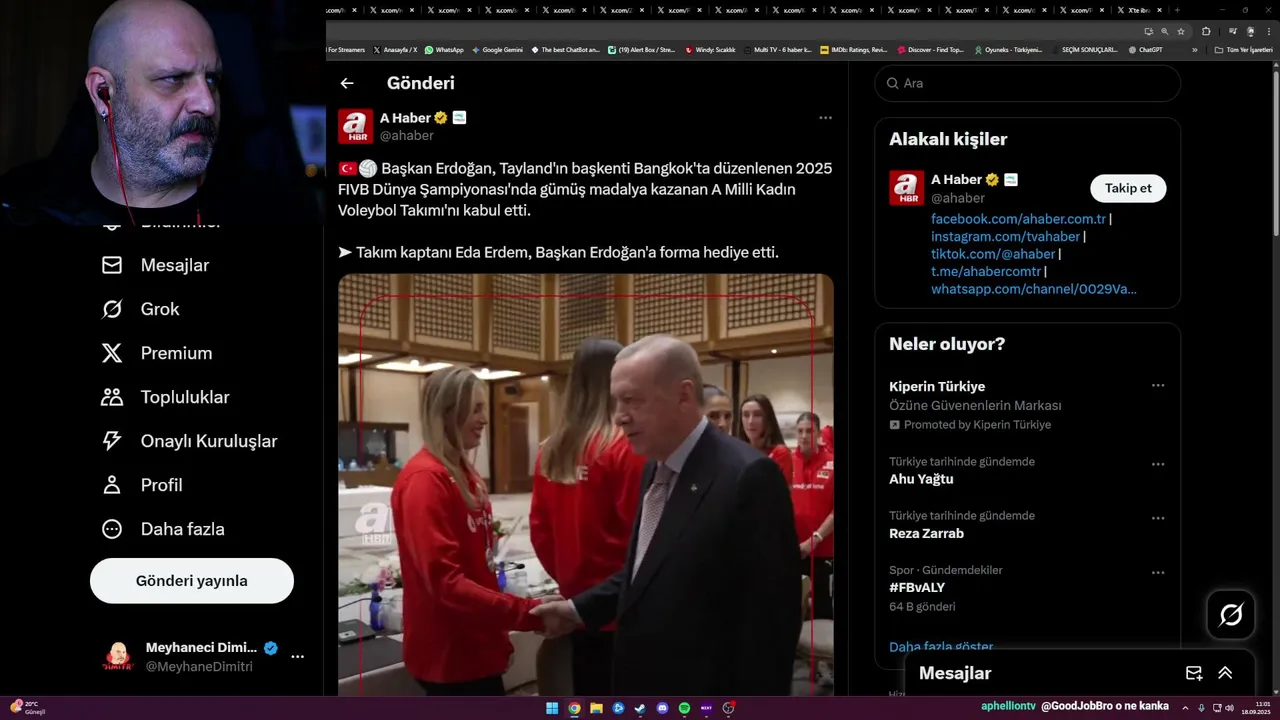Open more options for Reza Zarrab trend

coord(1158,519)
